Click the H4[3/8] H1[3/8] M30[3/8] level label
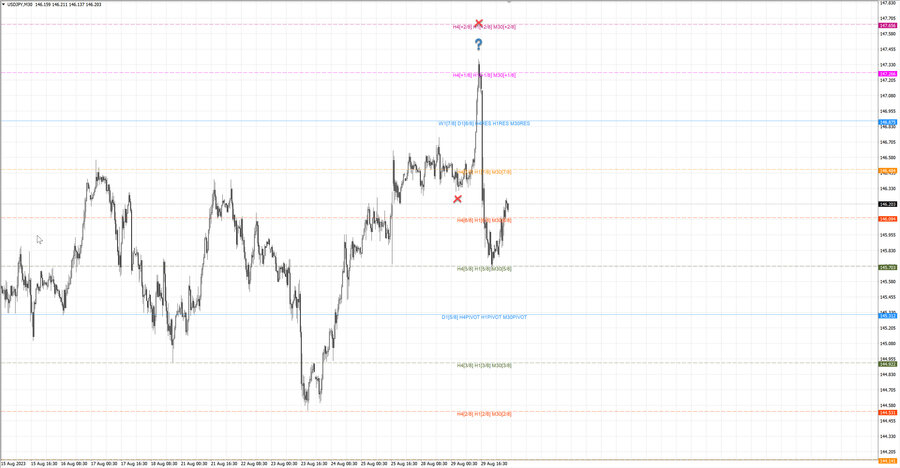The height and width of the screenshot is (468, 900). (484, 365)
